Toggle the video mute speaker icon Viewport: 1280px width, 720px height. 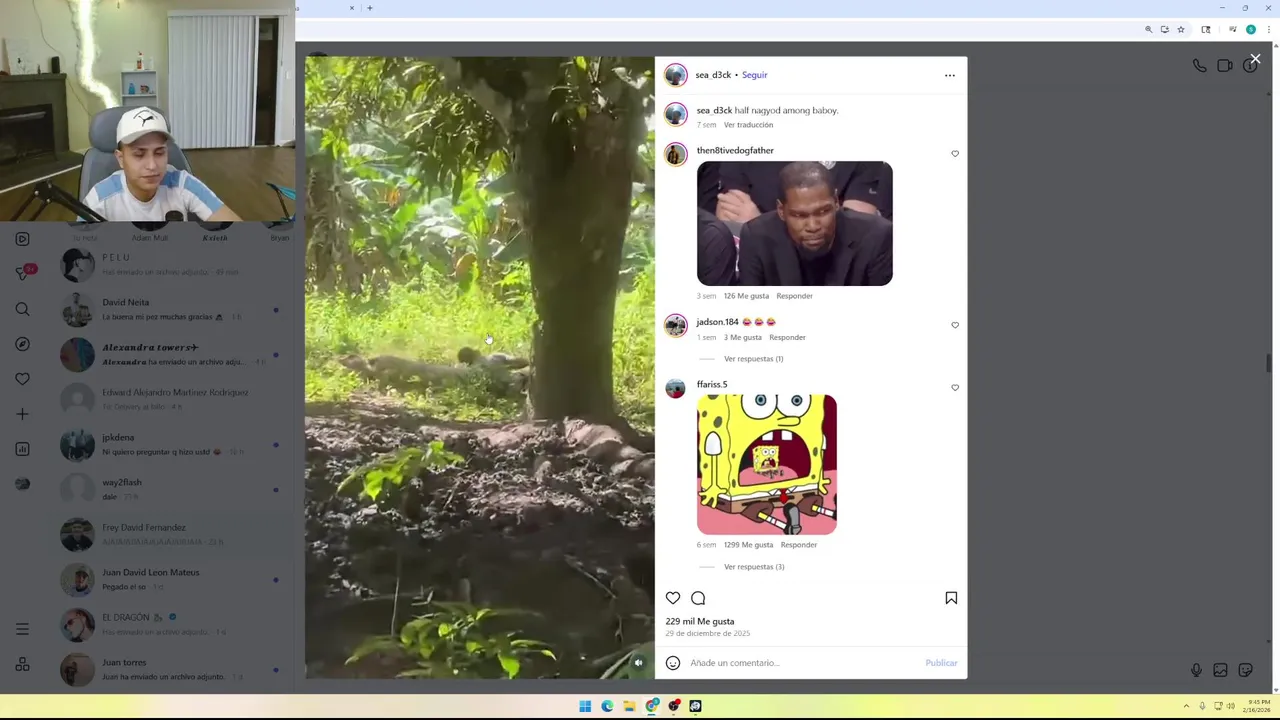(638, 662)
